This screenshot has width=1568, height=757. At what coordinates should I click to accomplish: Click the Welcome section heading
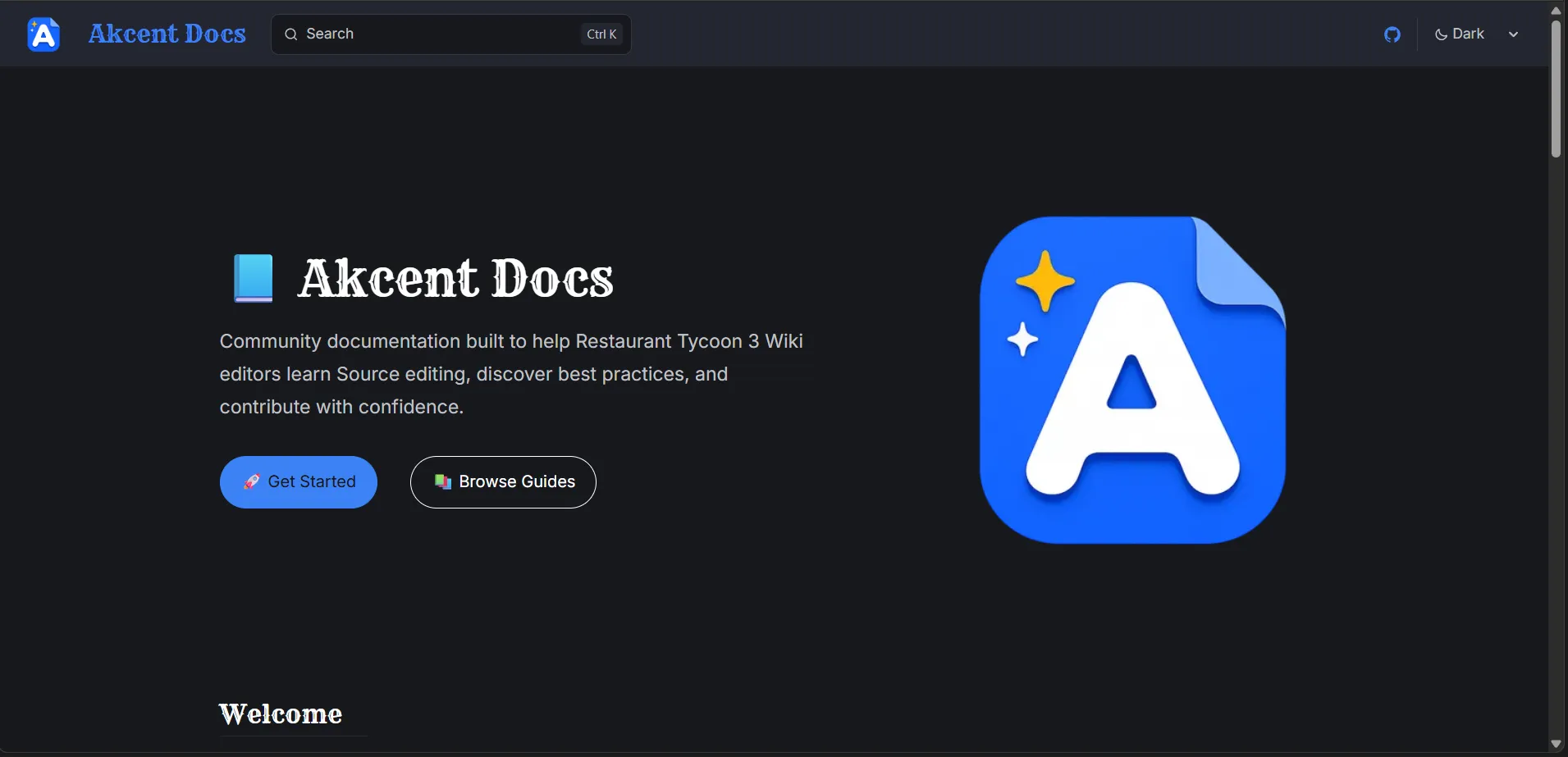tap(281, 714)
